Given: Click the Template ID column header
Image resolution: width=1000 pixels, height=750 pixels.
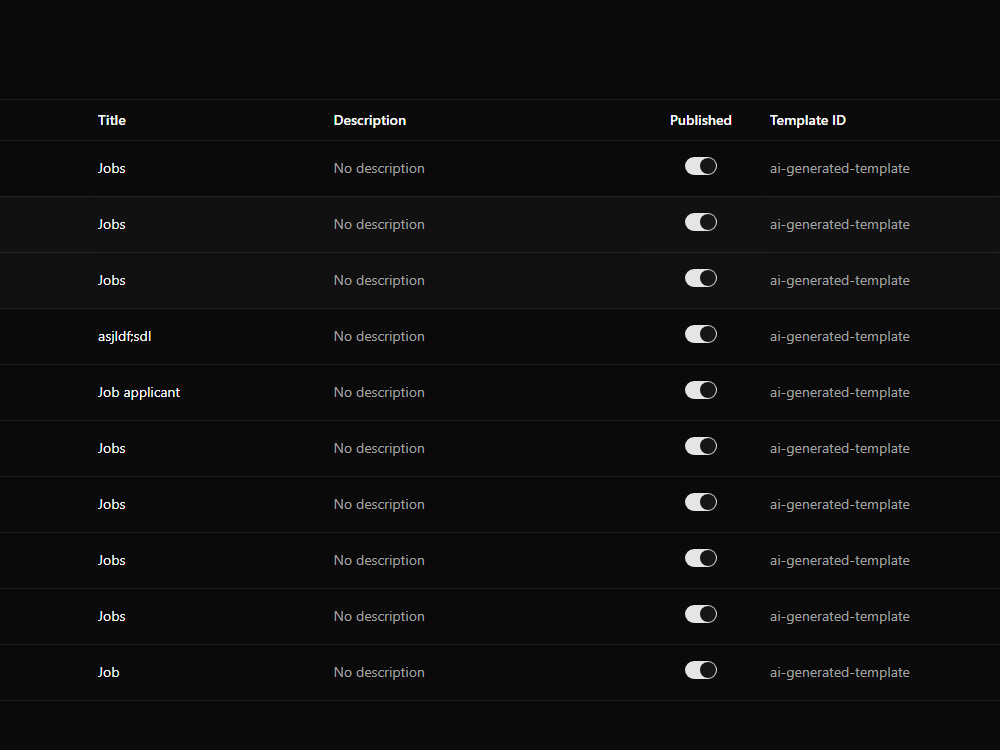Looking at the screenshot, I should tap(807, 121).
